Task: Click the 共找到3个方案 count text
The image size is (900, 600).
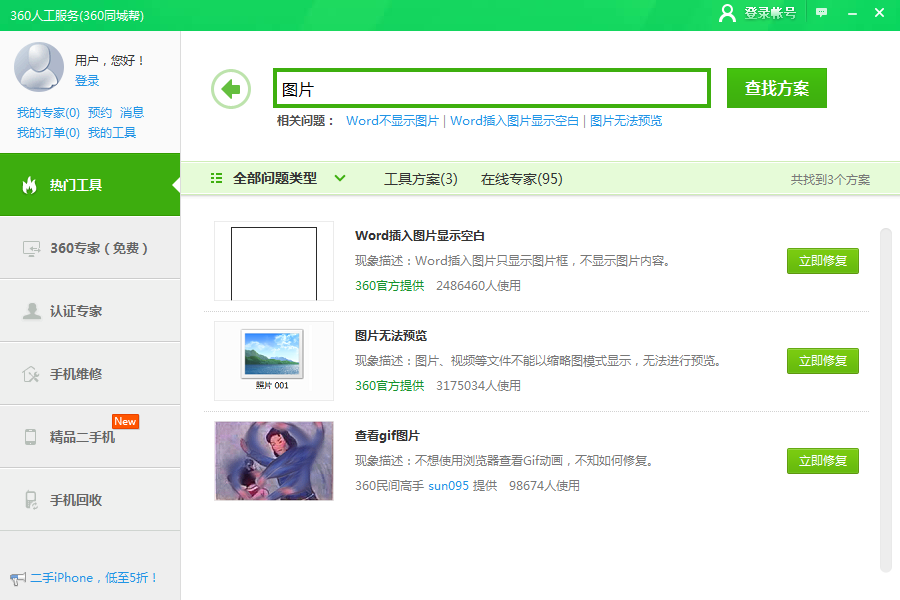Action: (830, 180)
